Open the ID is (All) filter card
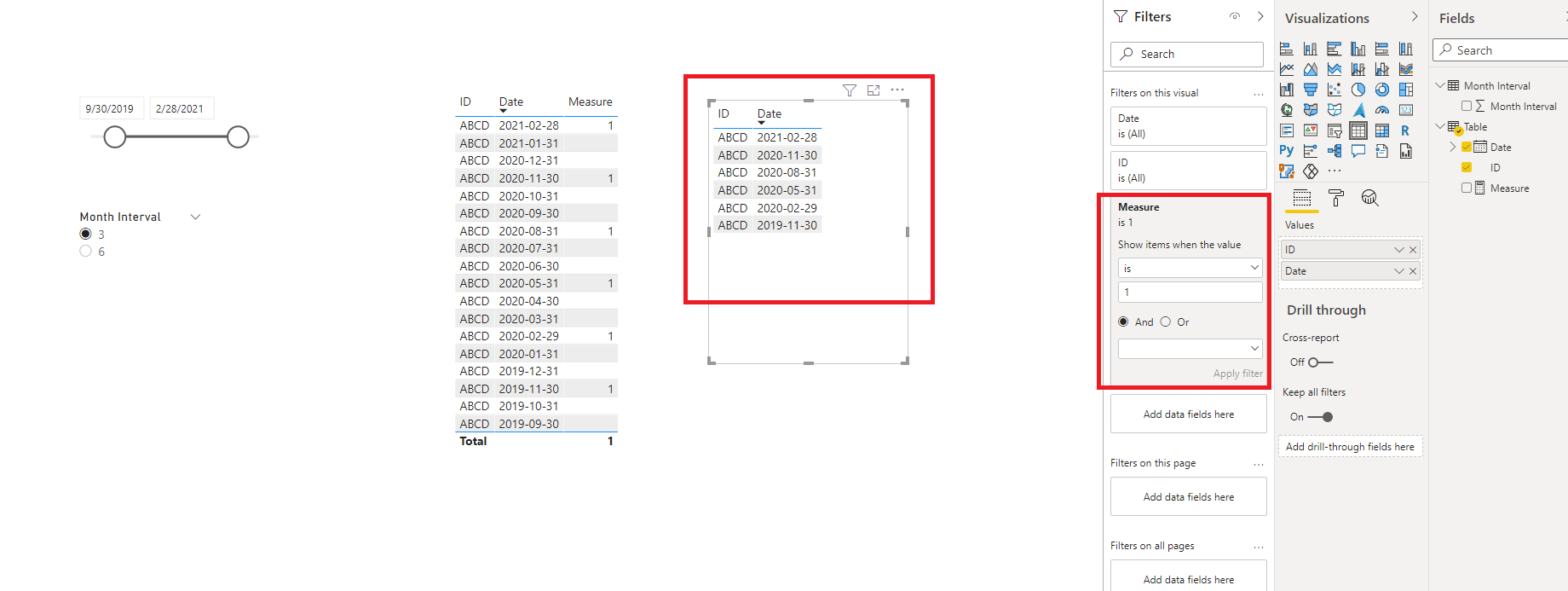Viewport: 1568px width, 591px height. pyautogui.click(x=1188, y=171)
